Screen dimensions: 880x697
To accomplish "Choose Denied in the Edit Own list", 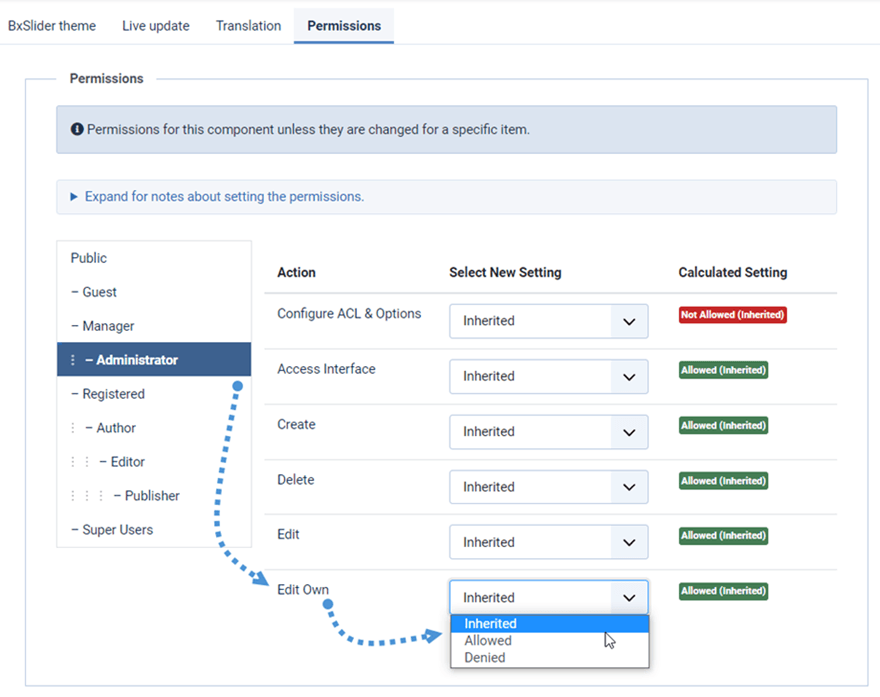I will pos(485,658).
